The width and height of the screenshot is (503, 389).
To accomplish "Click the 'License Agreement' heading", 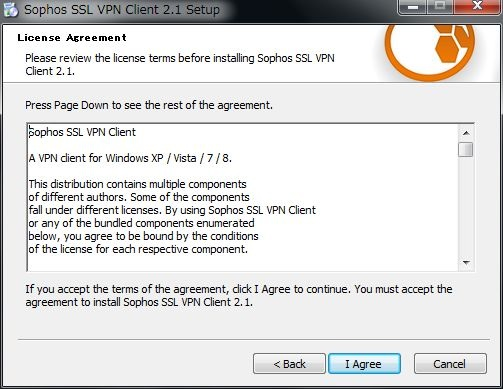I will pos(72,38).
